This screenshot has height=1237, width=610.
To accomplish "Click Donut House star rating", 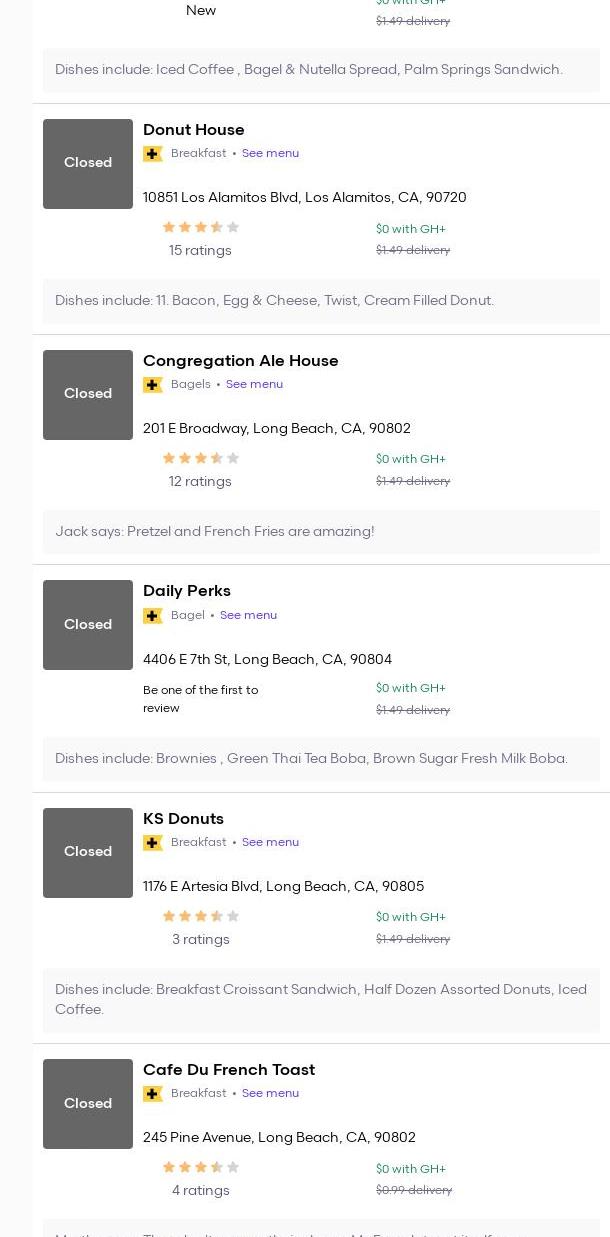I will [x=200, y=228].
